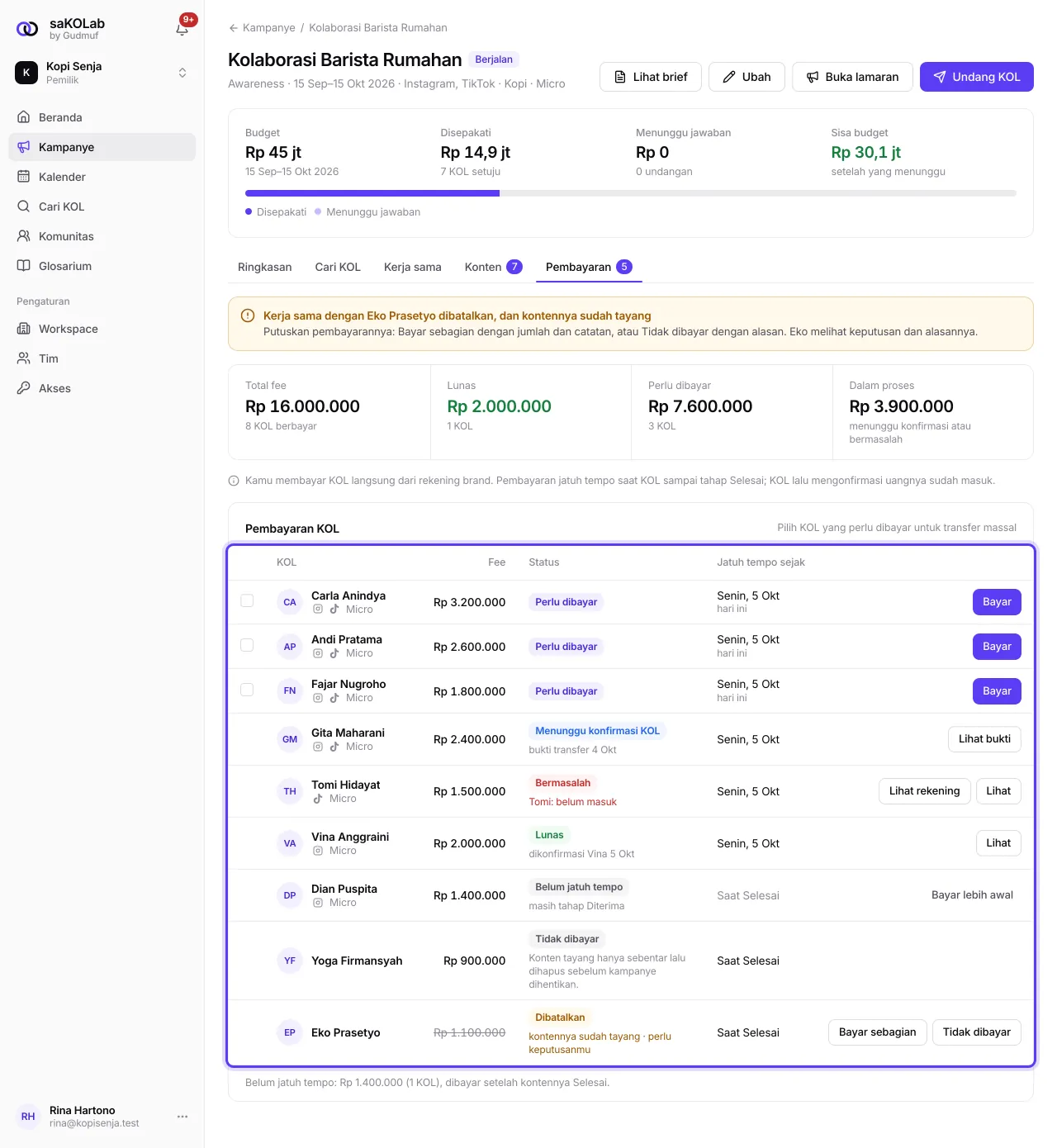Click the Akses key icon
Image resolution: width=1057 pixels, height=1148 pixels.
[24, 388]
